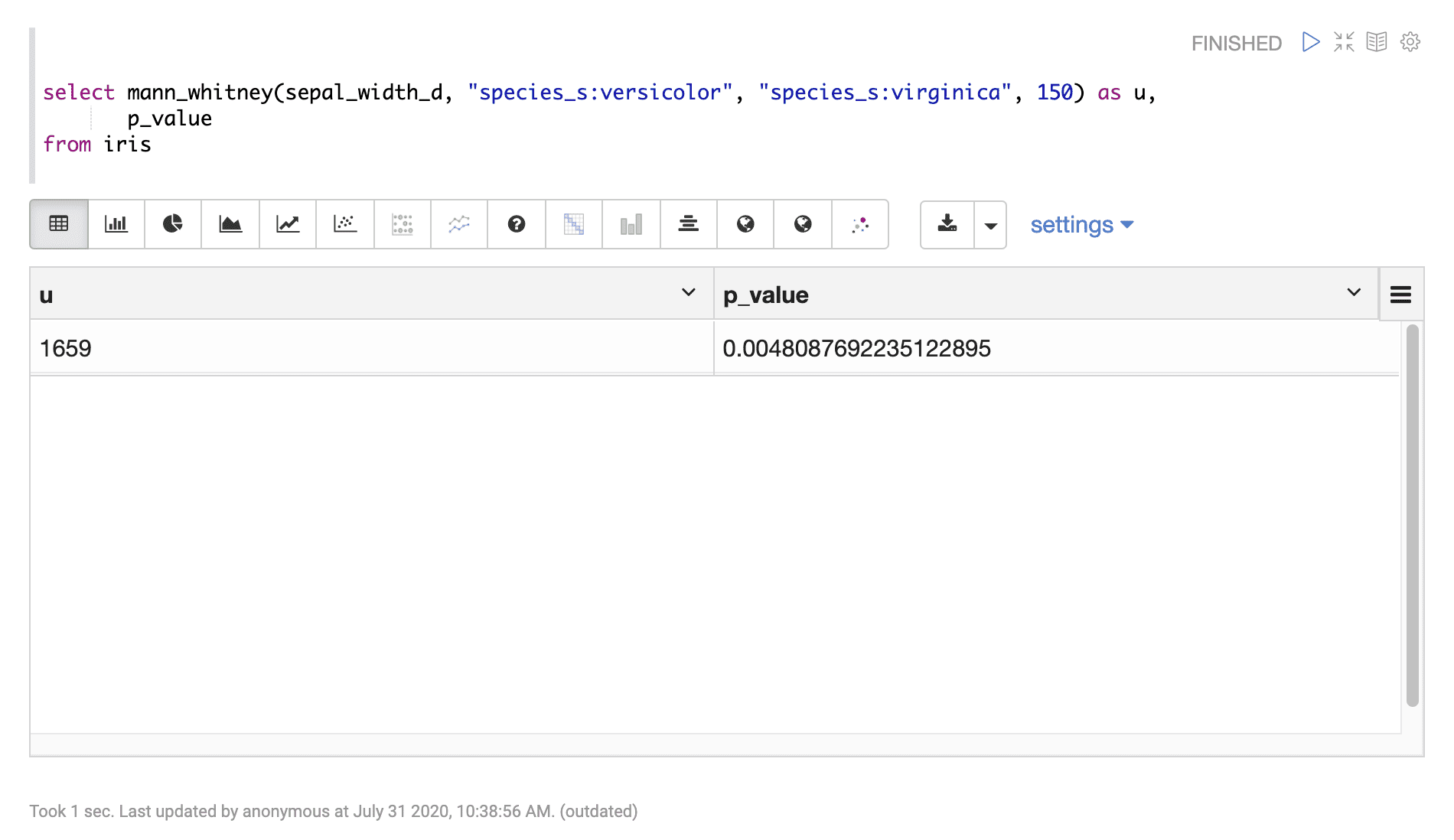1454x840 pixels.
Task: Open paragraph settings gear icon
Action: coord(1410,42)
